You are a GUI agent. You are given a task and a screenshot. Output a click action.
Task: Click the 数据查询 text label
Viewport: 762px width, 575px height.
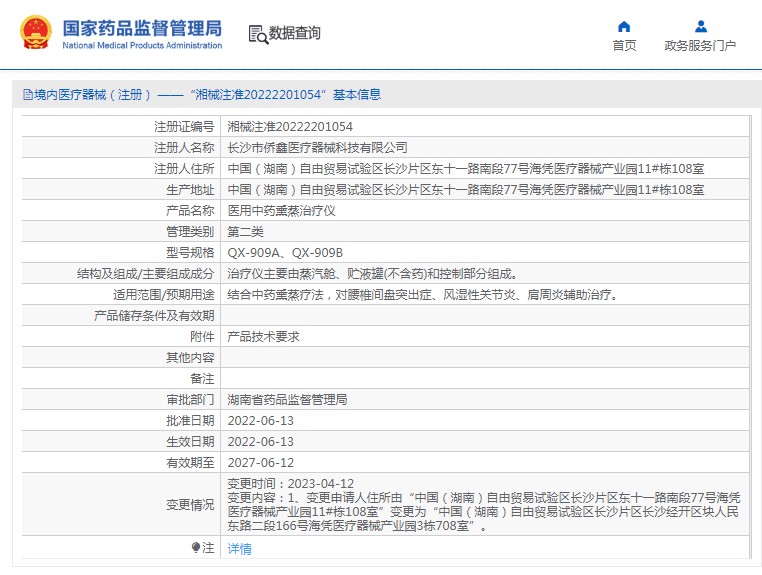point(294,33)
